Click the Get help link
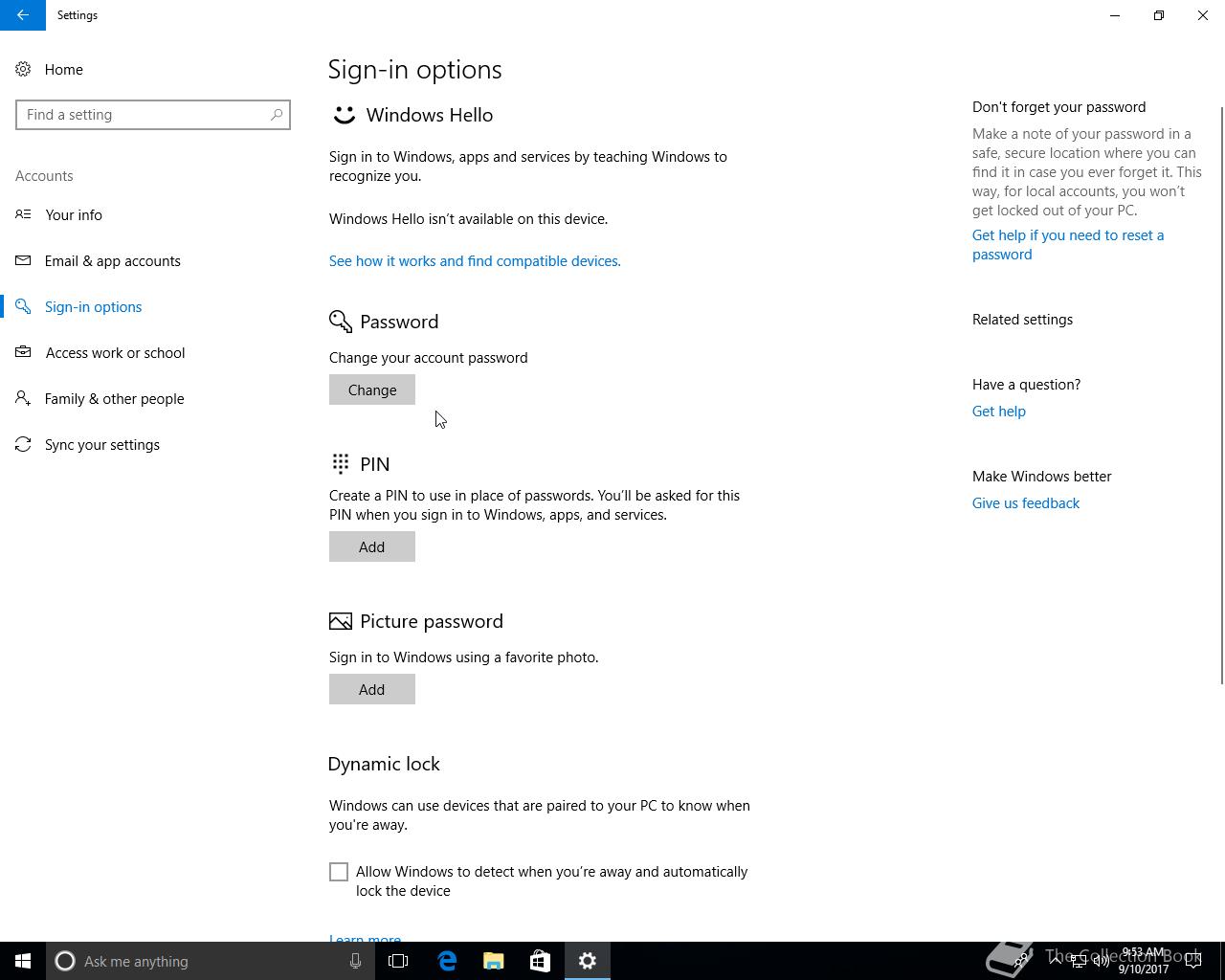This screenshot has width=1225, height=980. pos(999,412)
